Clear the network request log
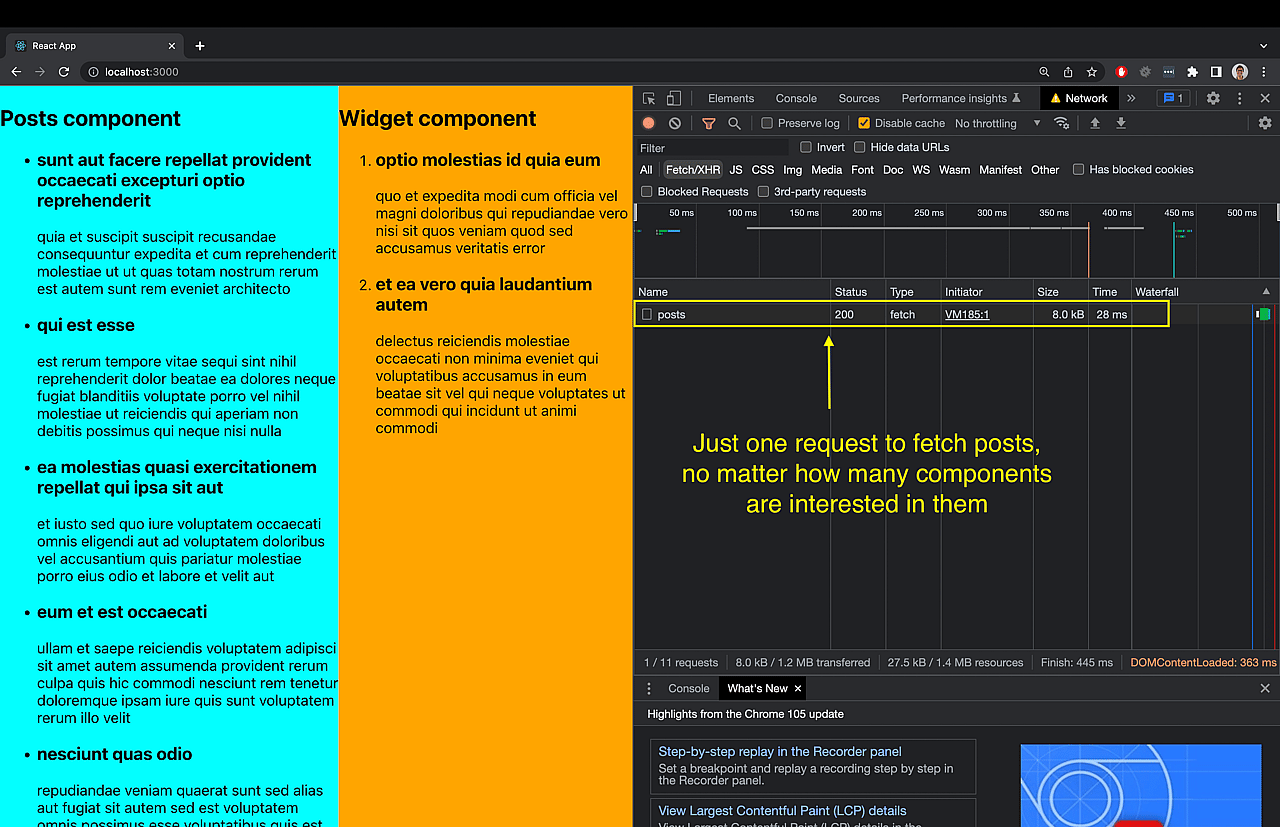The image size is (1280, 827). tap(675, 123)
